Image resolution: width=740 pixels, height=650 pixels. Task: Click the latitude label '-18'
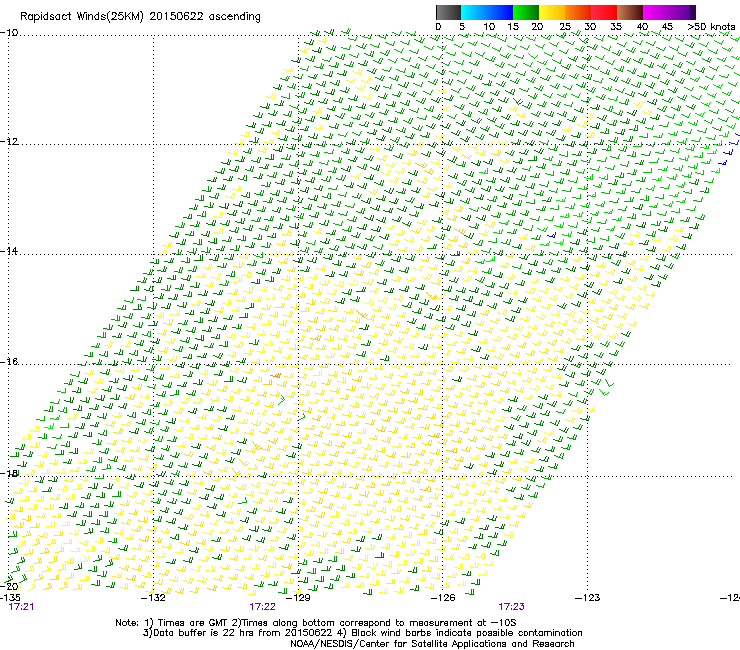click(9, 473)
